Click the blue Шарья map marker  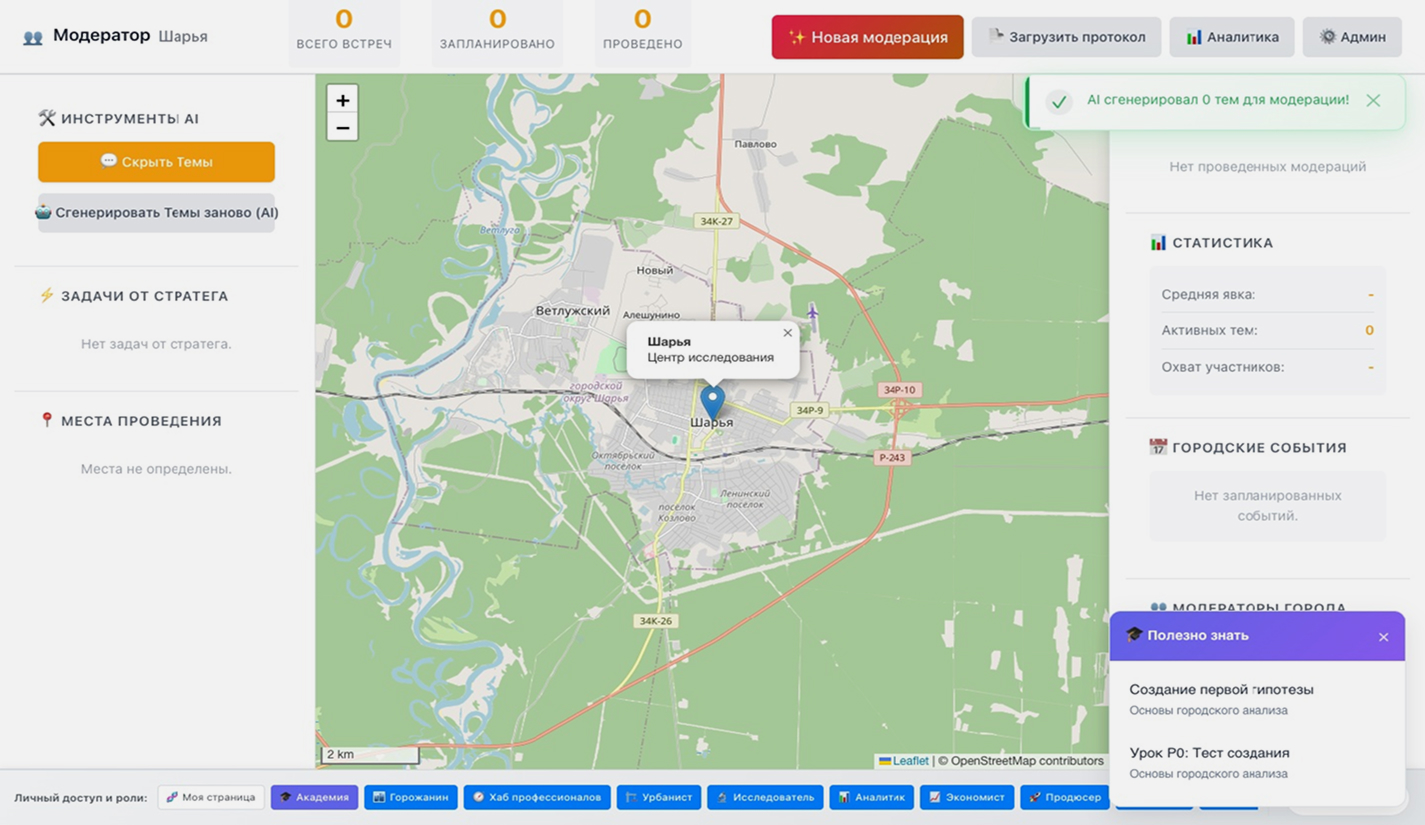pos(712,401)
